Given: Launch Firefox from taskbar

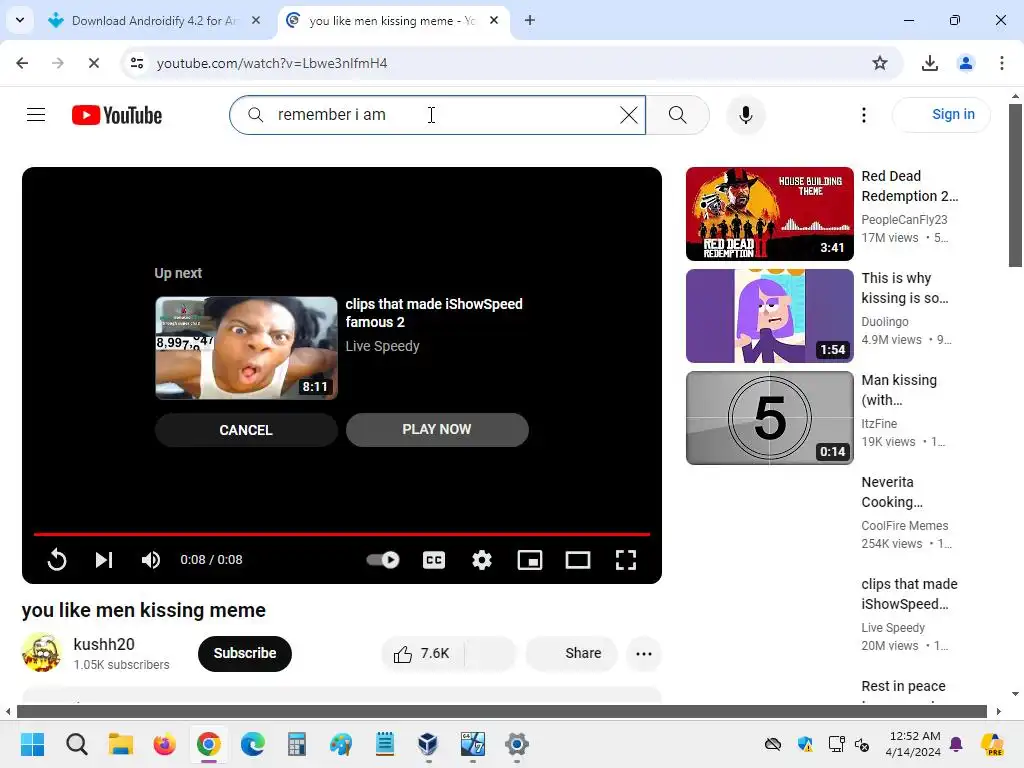Looking at the screenshot, I should tap(165, 744).
